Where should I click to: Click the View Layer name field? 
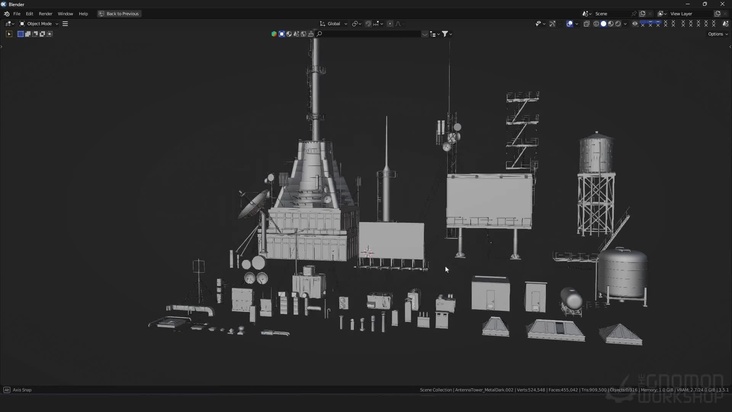tap(691, 14)
